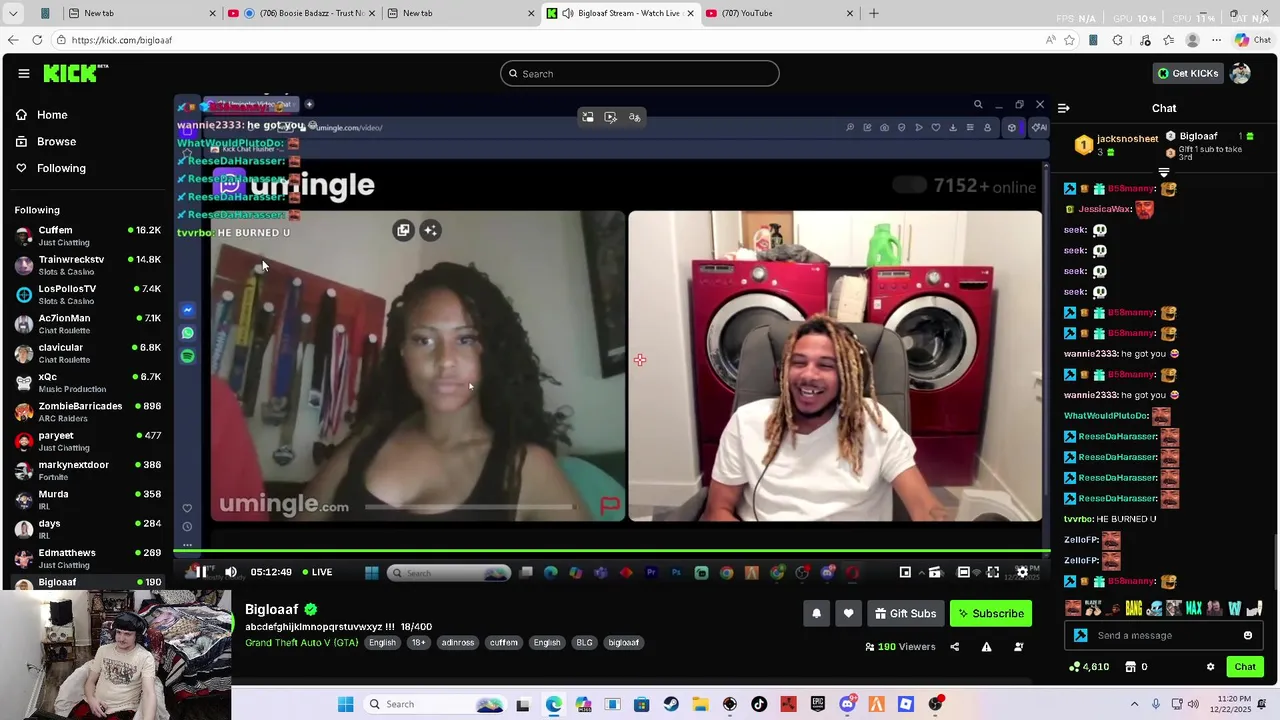Open LosPollosTV channel in Following list
Screen dimensions: 1280x720
pos(88,294)
